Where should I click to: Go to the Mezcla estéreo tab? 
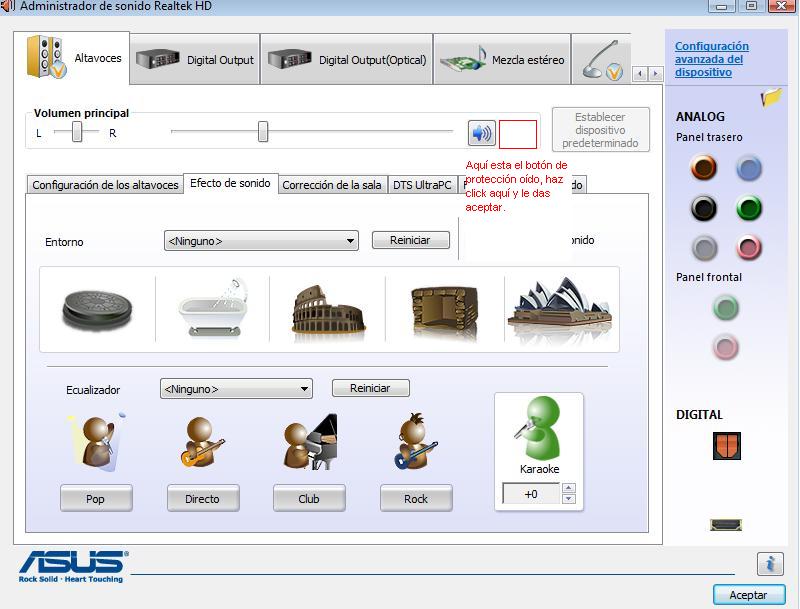point(502,60)
